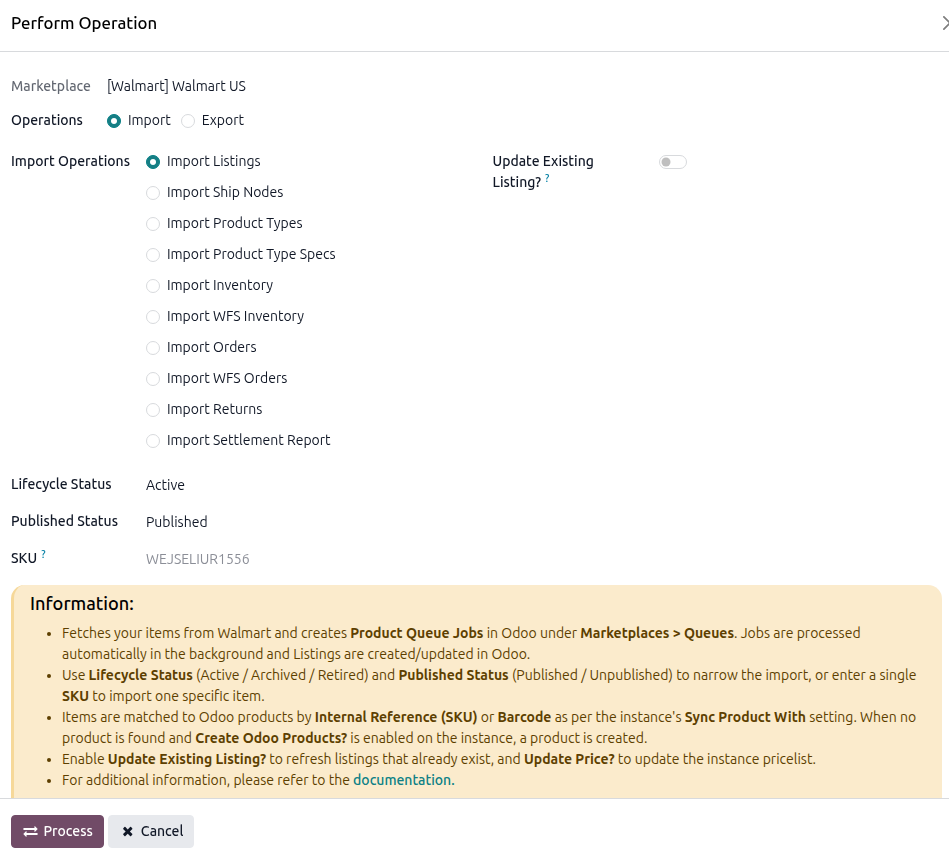949x853 pixels.
Task: Open the documentation link
Action: (x=404, y=780)
